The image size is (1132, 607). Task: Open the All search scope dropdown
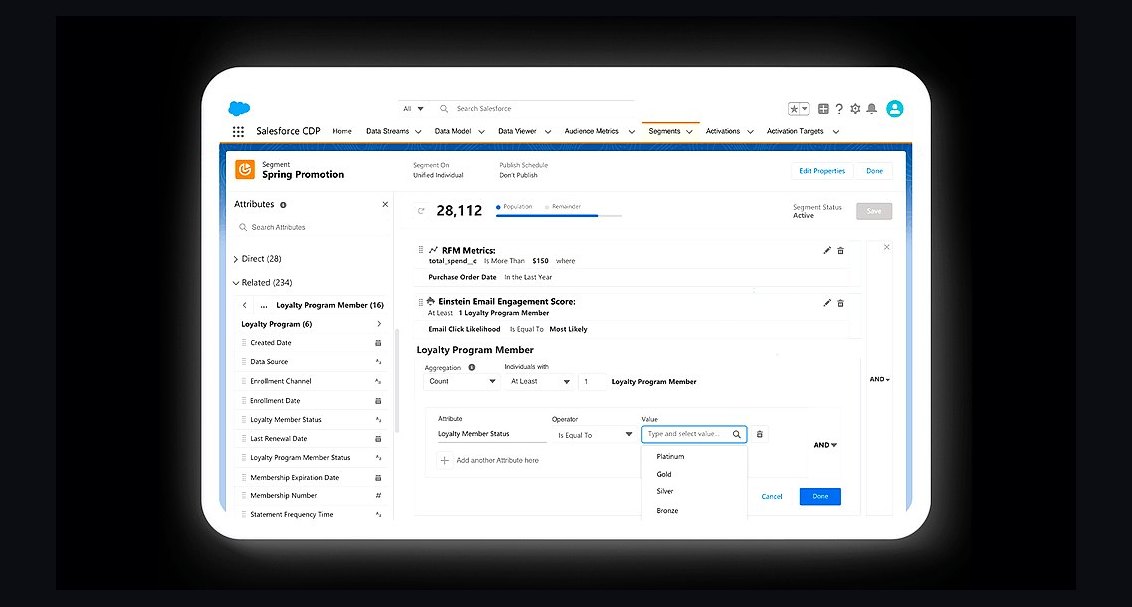(x=413, y=108)
